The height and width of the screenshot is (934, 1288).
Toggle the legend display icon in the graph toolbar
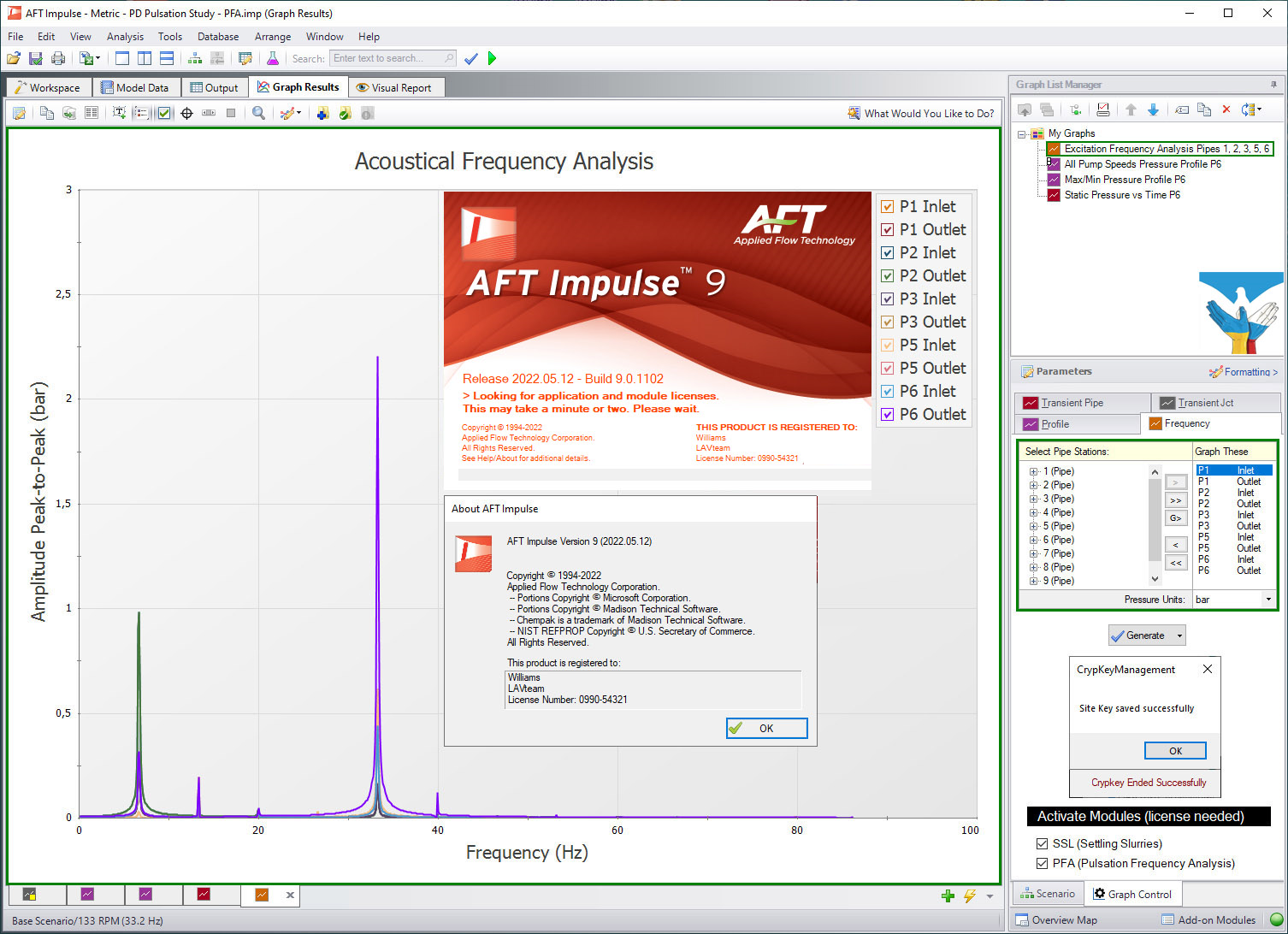click(x=141, y=113)
